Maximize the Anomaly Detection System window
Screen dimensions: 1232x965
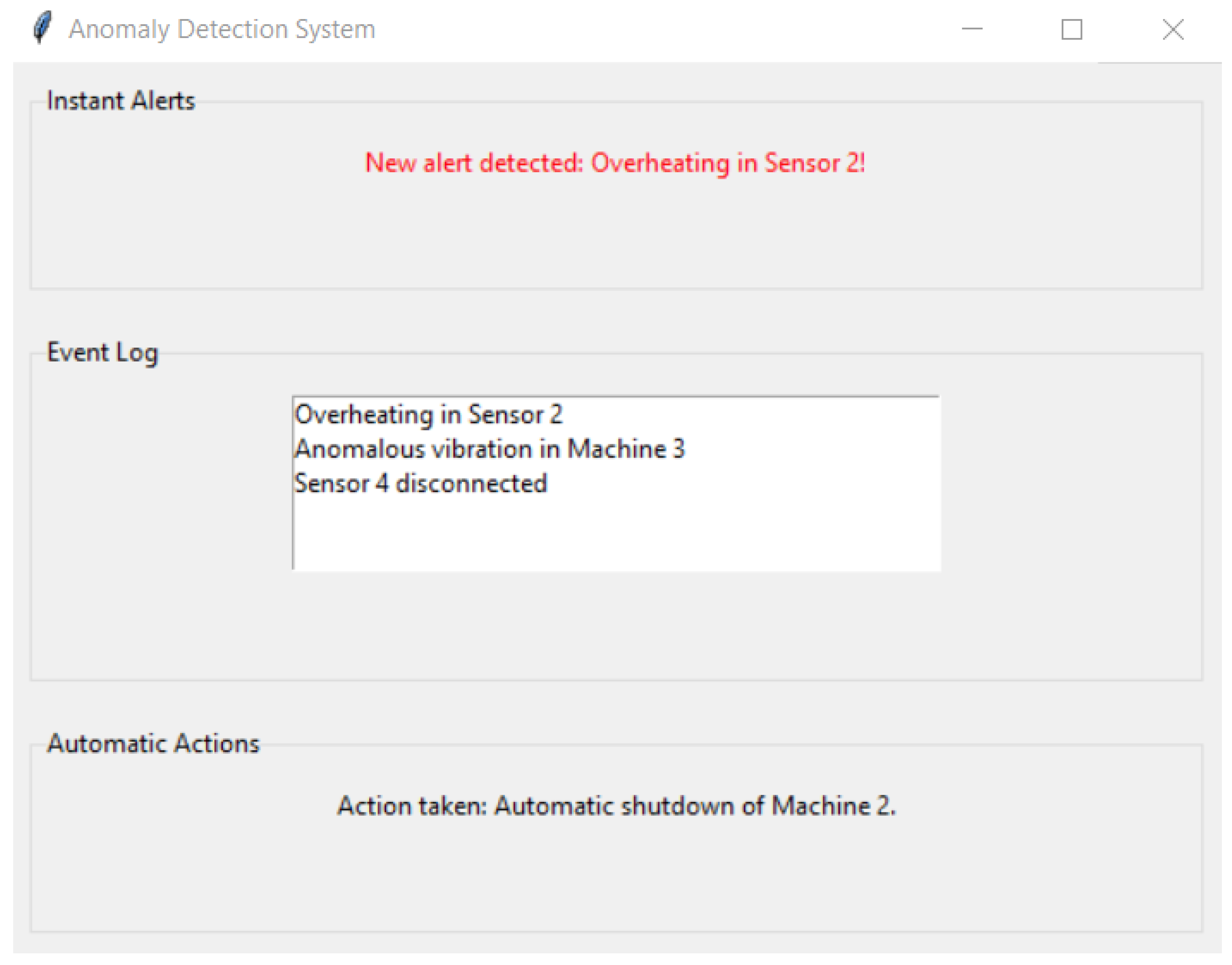(1072, 29)
